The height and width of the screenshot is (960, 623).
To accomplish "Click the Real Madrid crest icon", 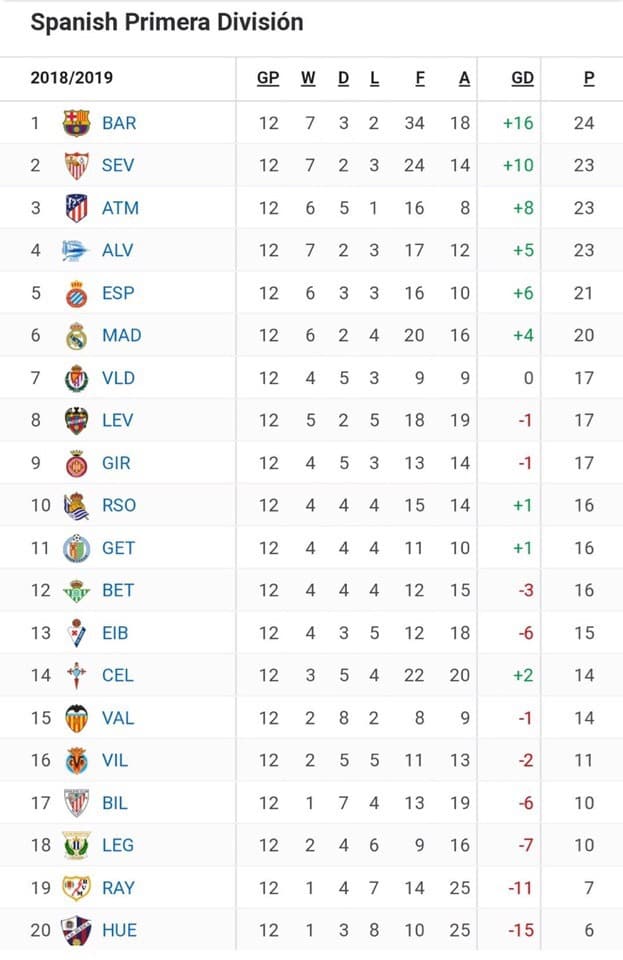I will coord(76,336).
